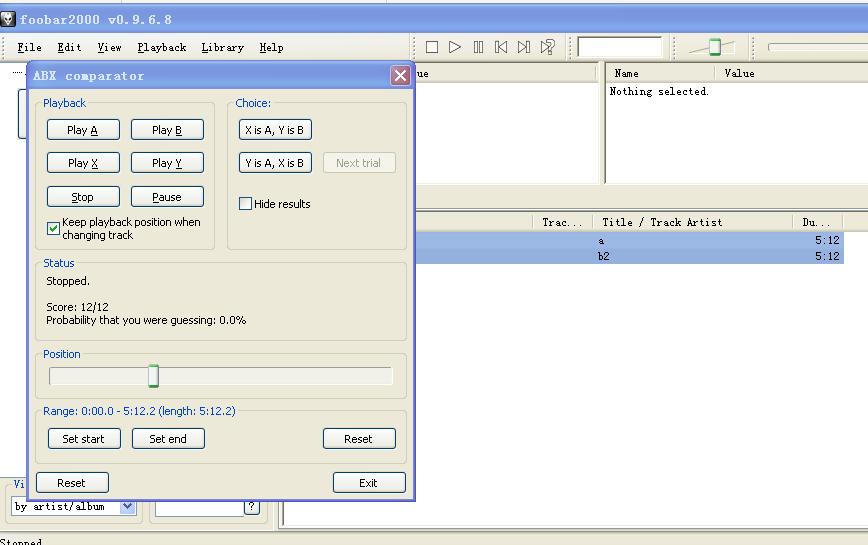
Task: Toggle Keep playback position when changing track
Action: pos(53,229)
